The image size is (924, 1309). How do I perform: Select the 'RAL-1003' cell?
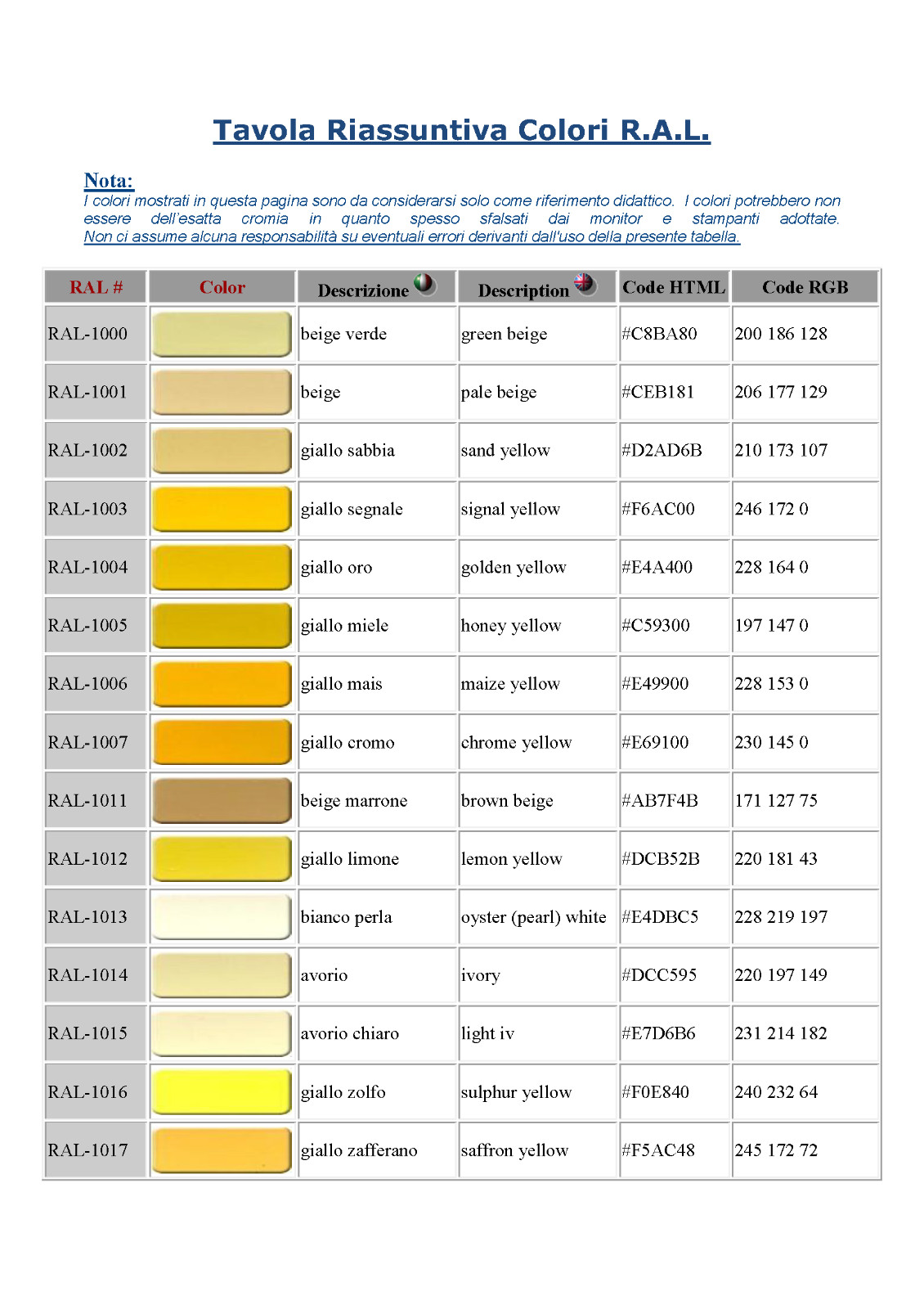click(x=96, y=509)
